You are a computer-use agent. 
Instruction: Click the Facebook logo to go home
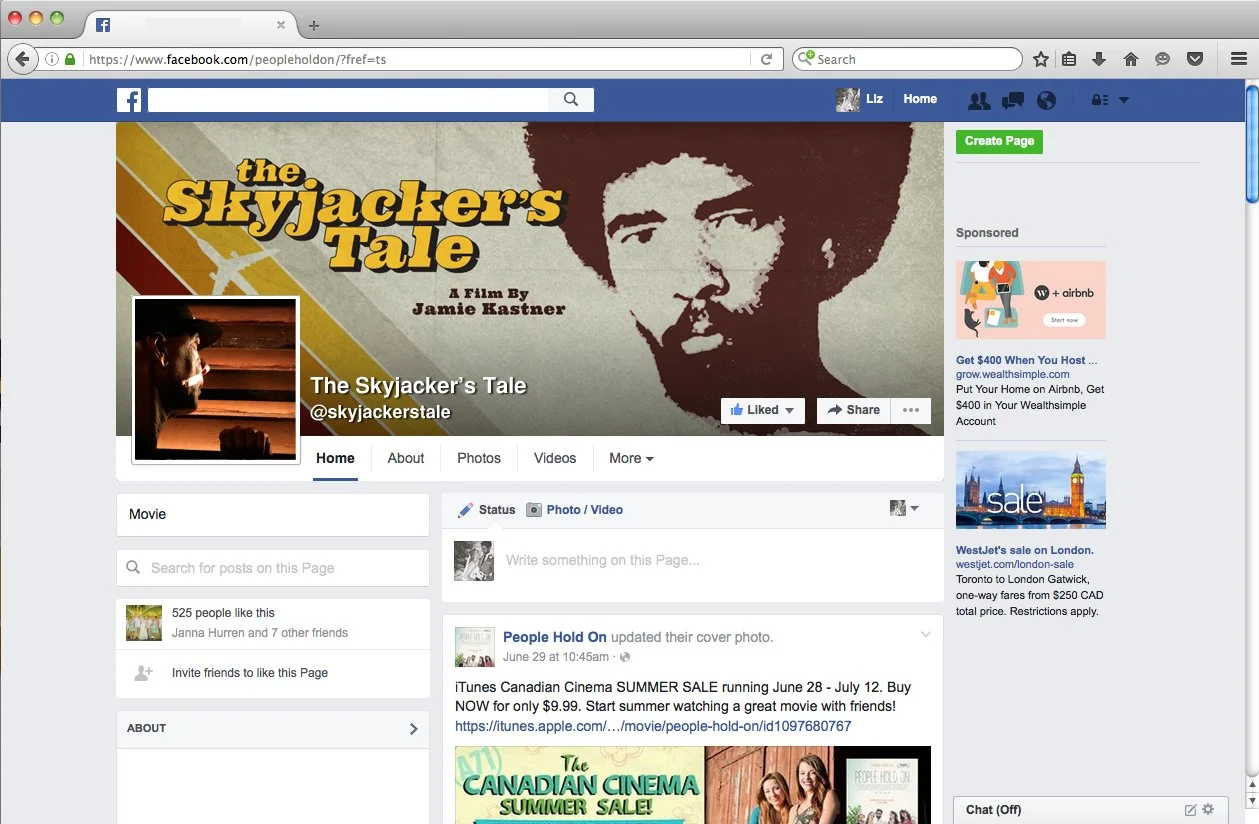click(x=129, y=99)
